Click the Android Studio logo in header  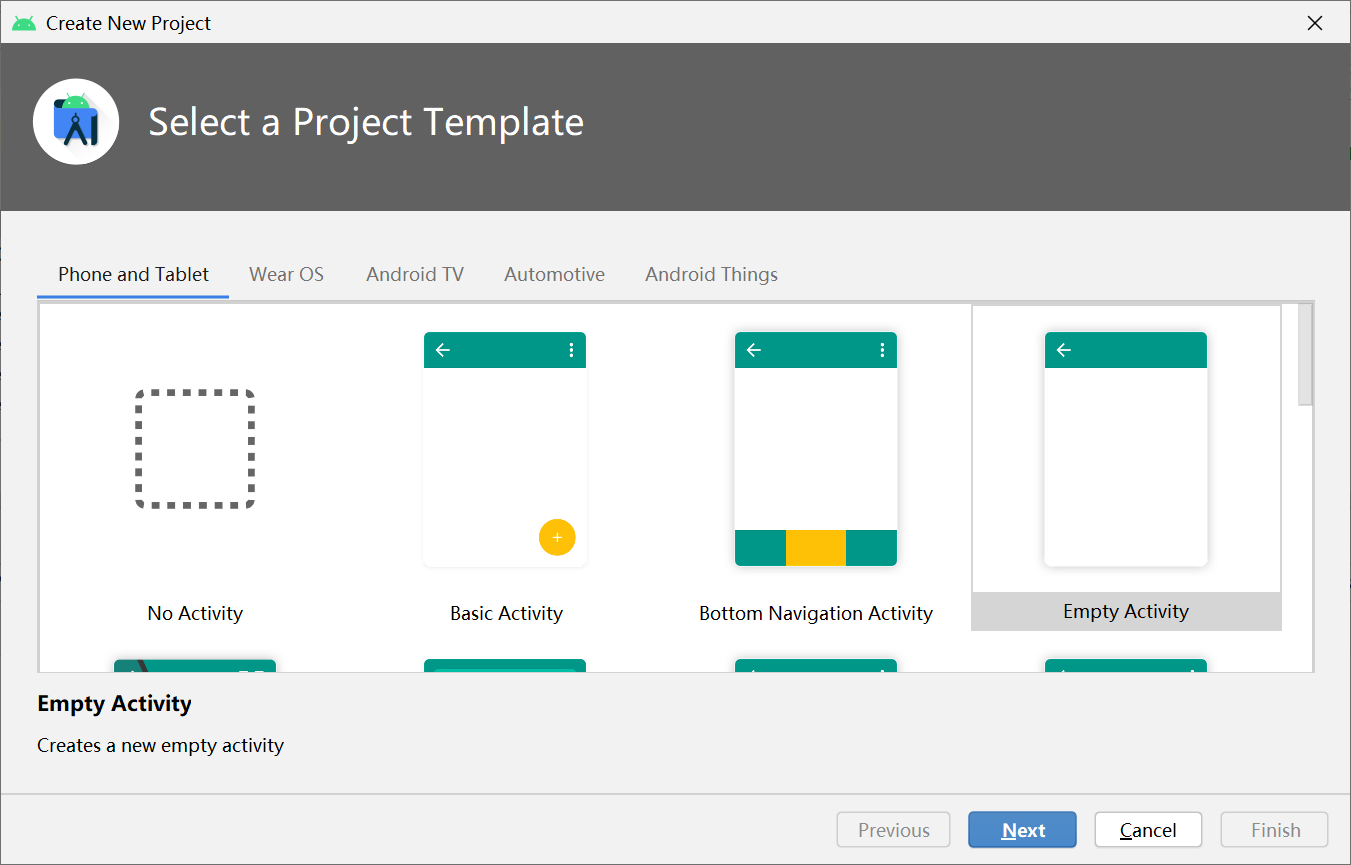[x=76, y=122]
